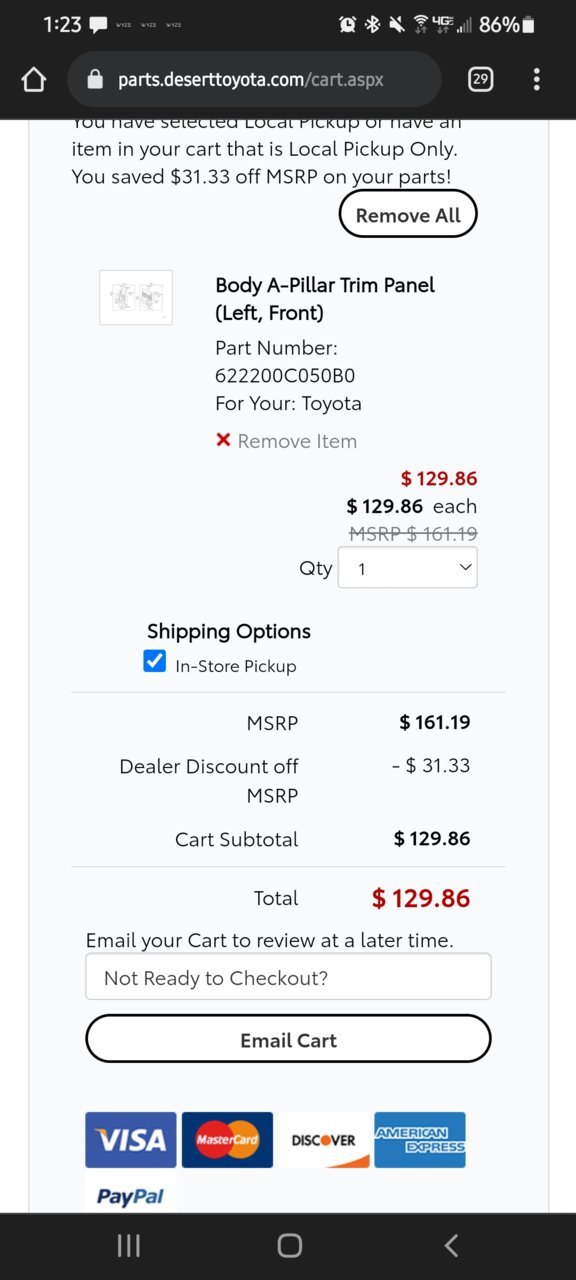
Task: Tap the Android recent apps button
Action: [129, 1245]
